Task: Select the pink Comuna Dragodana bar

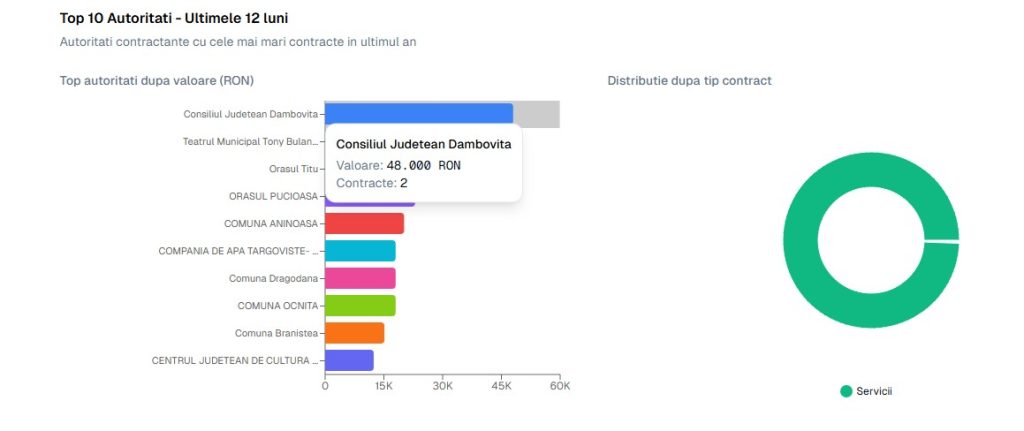Action: 360,278
